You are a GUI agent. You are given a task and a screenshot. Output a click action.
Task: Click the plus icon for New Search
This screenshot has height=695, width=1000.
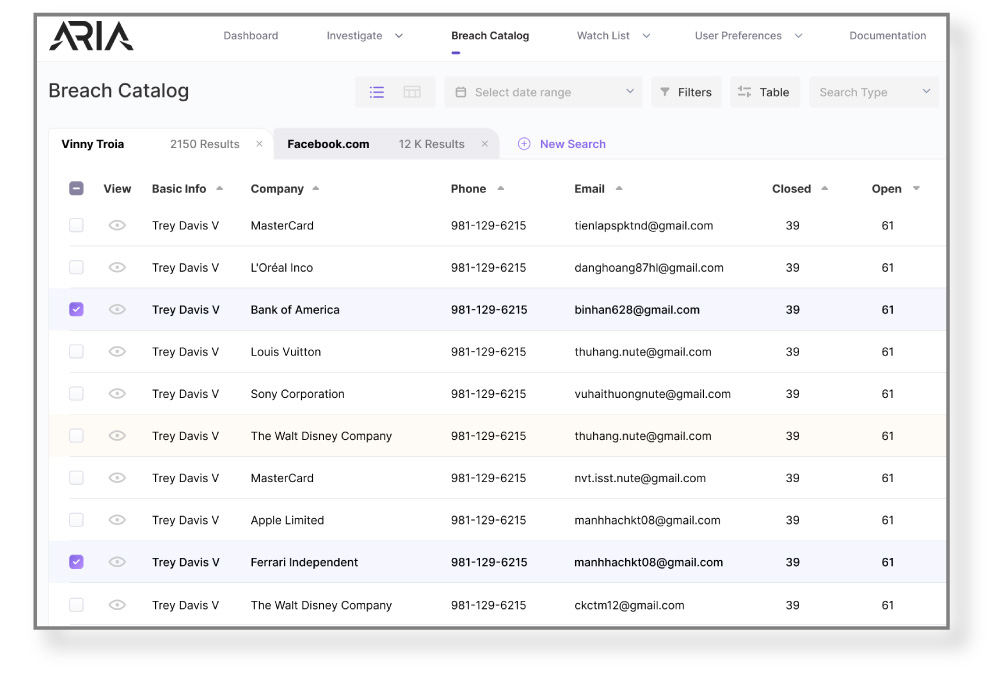point(524,144)
